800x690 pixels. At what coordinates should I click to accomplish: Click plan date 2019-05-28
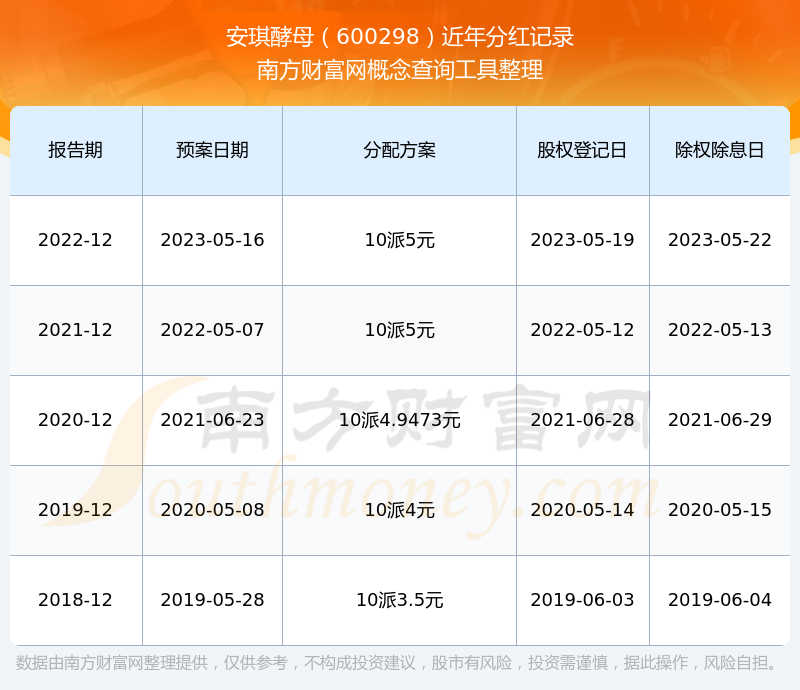pyautogui.click(x=212, y=600)
